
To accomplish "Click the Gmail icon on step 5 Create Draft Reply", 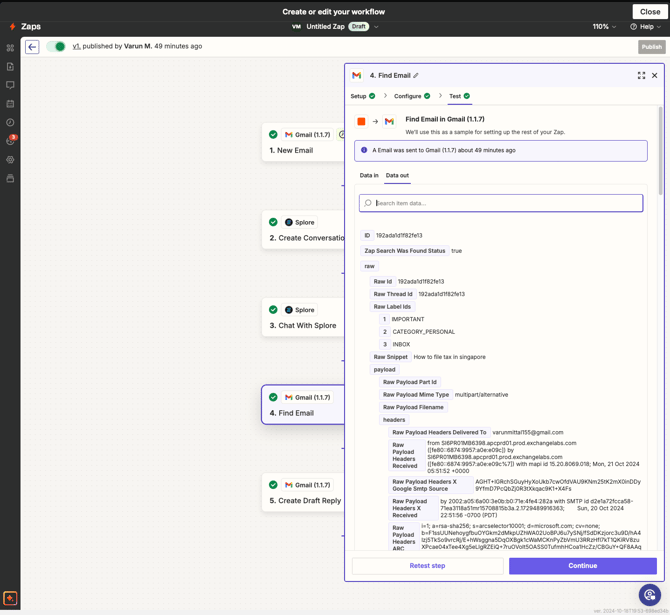I will [289, 485].
